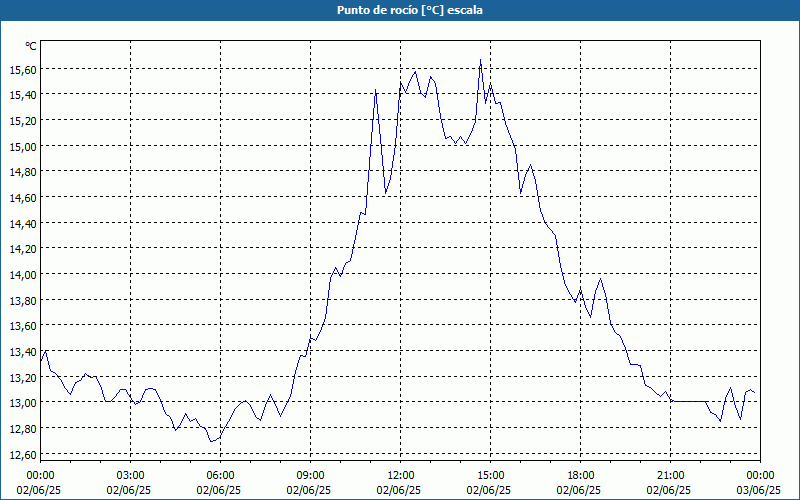Click the 03:00 time label

(131, 476)
